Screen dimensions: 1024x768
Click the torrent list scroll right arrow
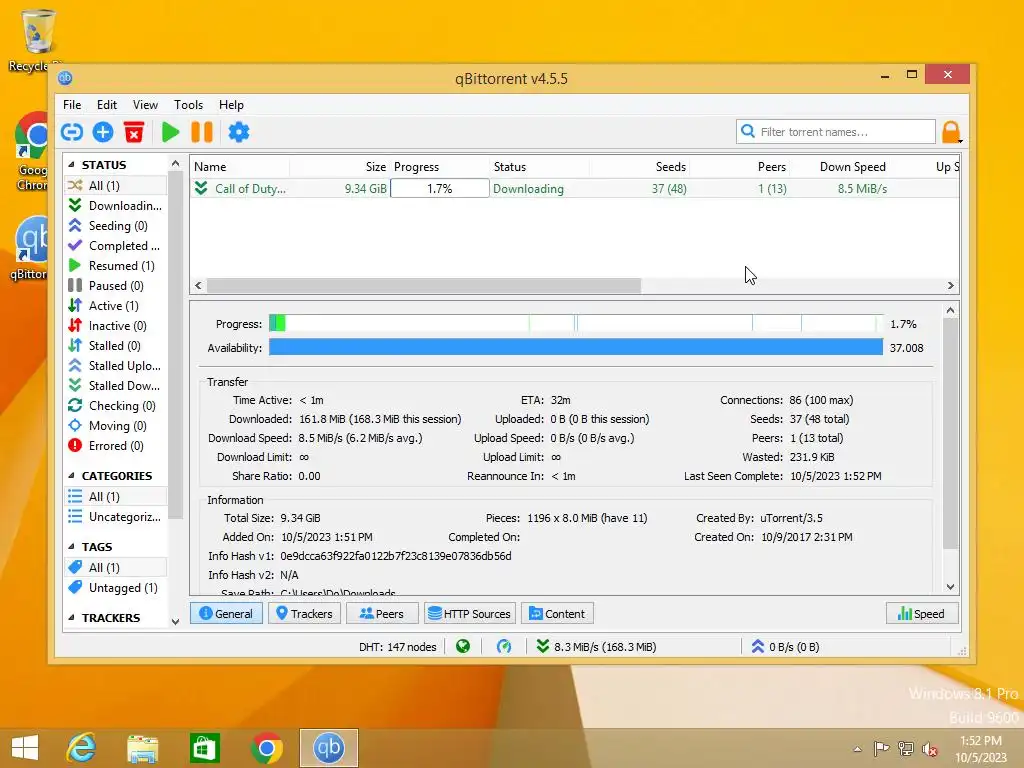point(950,285)
